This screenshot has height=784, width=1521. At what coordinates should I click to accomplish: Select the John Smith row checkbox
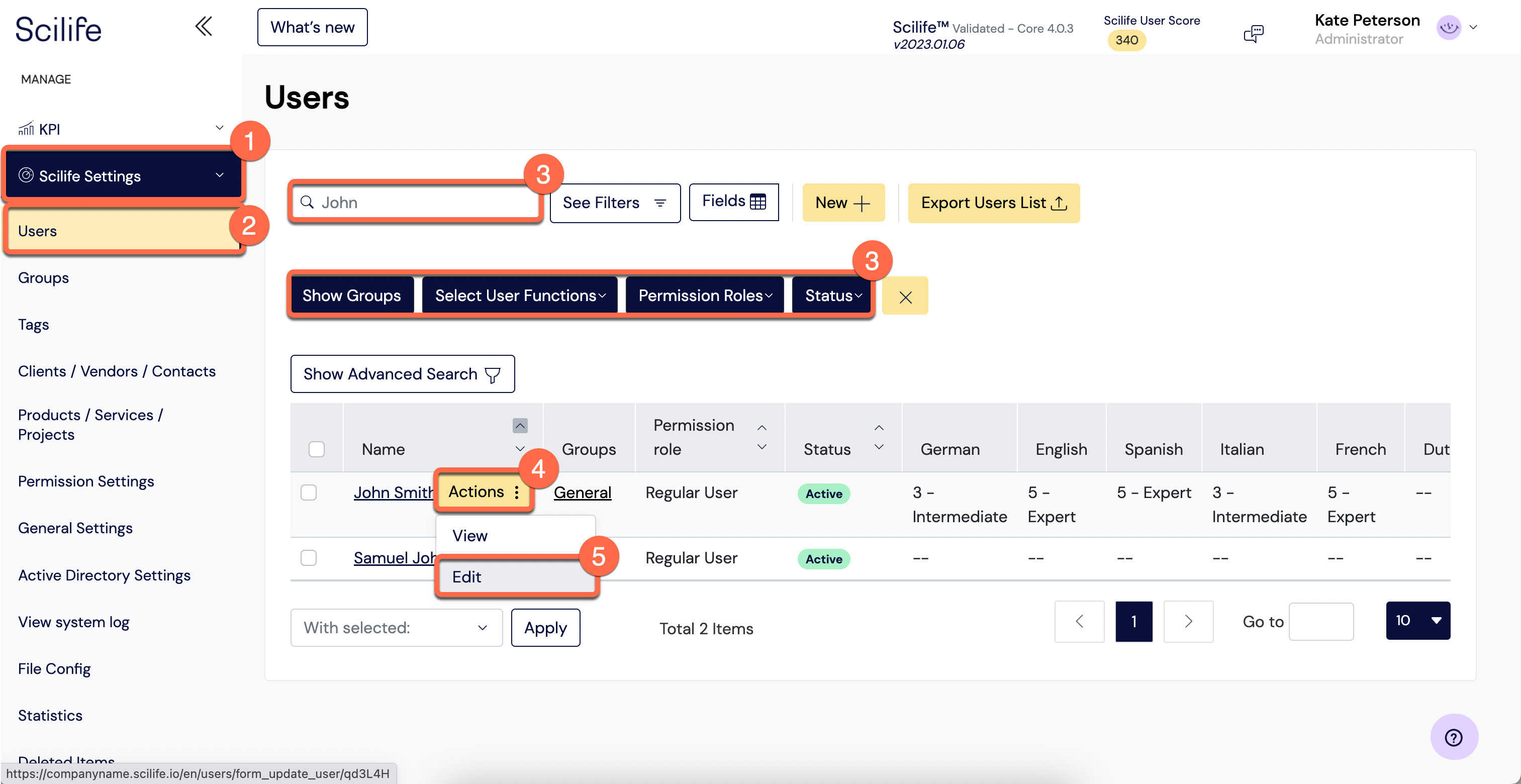pos(308,493)
